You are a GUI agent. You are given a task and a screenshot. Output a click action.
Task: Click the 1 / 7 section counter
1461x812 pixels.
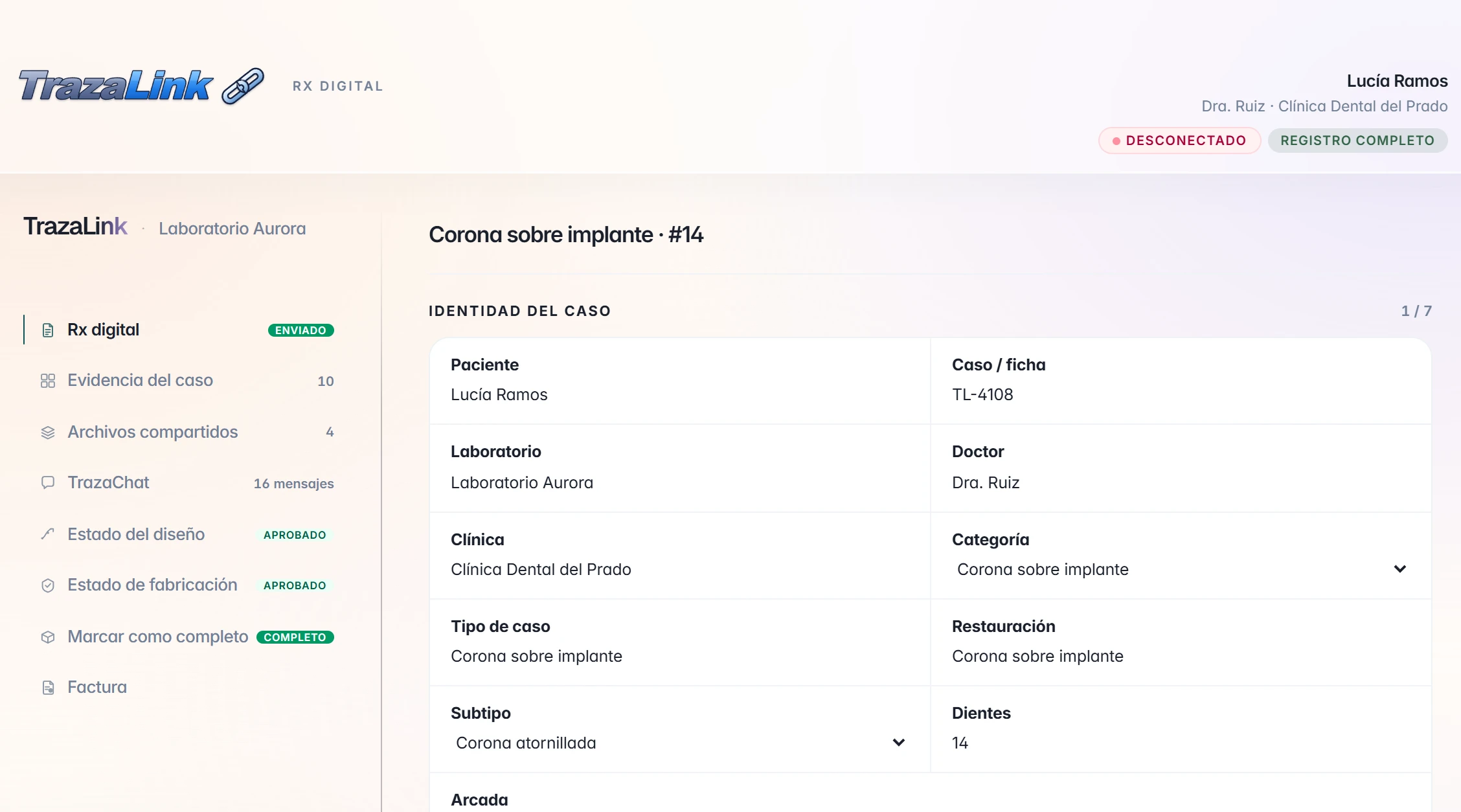tap(1416, 311)
